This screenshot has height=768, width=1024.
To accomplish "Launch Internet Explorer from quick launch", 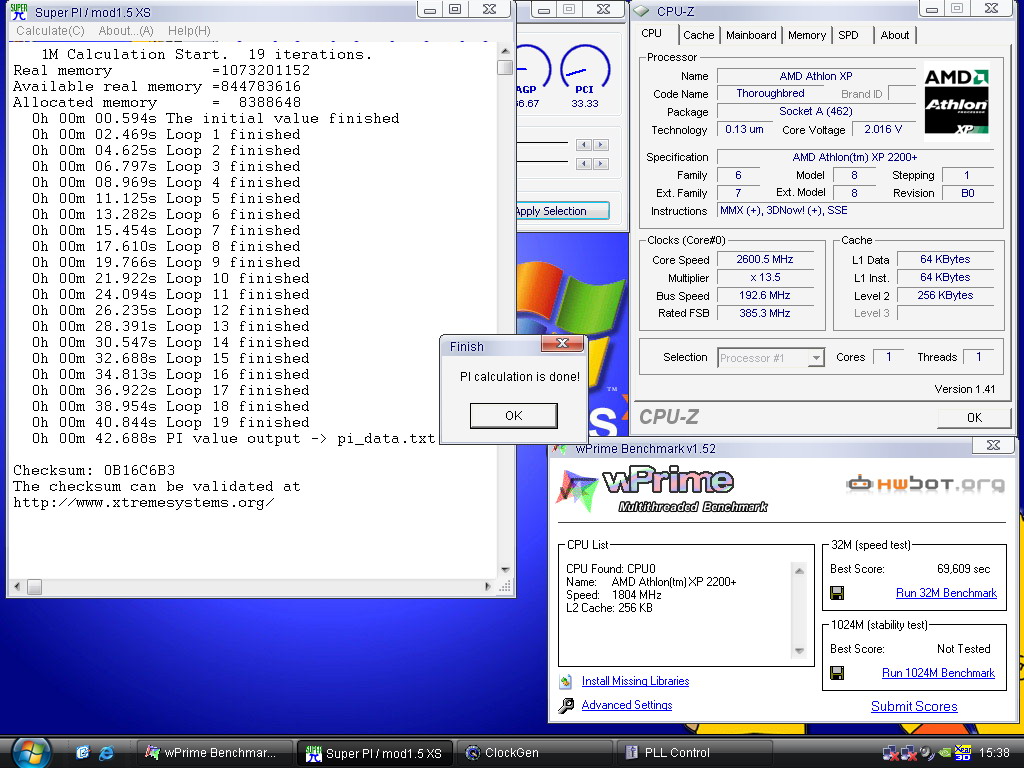I will (106, 753).
